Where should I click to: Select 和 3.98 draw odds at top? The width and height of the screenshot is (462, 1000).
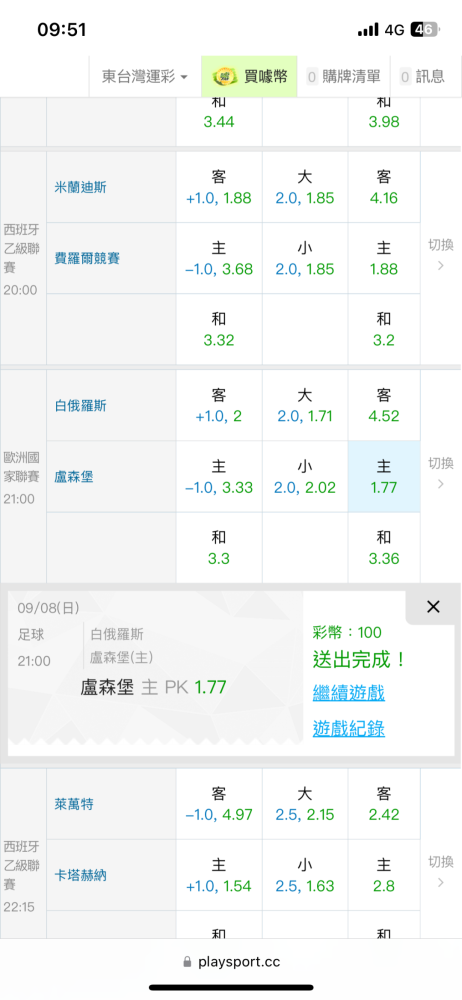[x=384, y=121]
